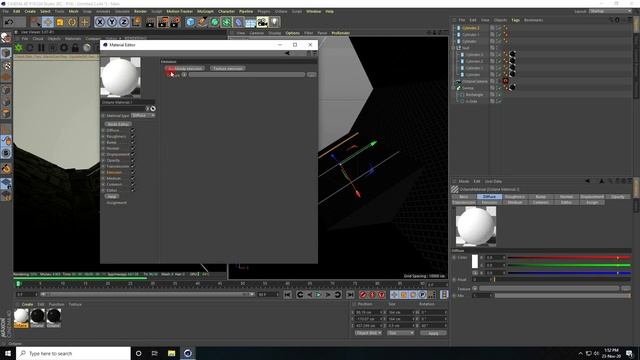The image size is (640, 360).
Task: Open the Material type dropdown in Material Editor
Action: point(143,116)
